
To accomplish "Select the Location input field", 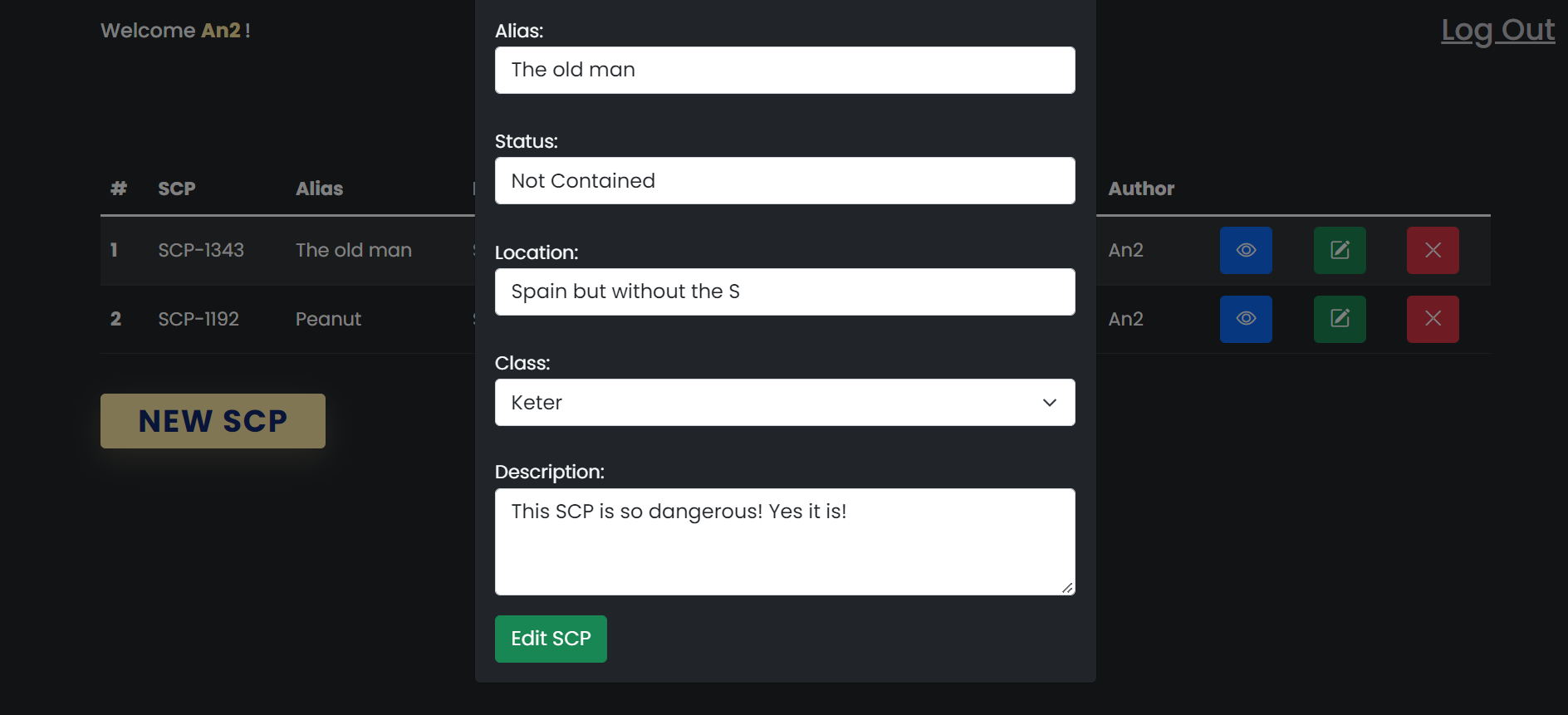I will click(785, 291).
